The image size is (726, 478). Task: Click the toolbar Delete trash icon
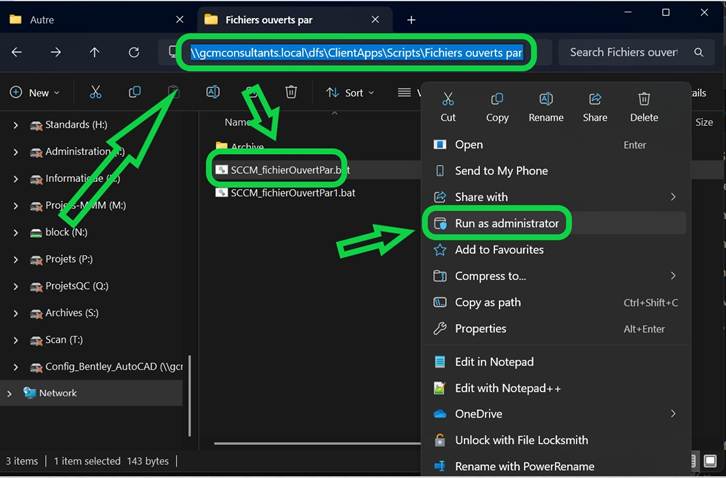click(291, 92)
